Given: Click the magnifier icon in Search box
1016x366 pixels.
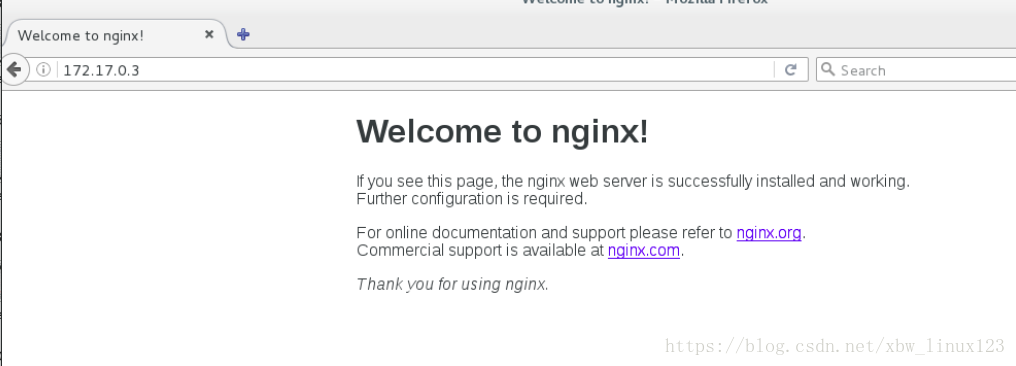Looking at the screenshot, I should coord(828,69).
